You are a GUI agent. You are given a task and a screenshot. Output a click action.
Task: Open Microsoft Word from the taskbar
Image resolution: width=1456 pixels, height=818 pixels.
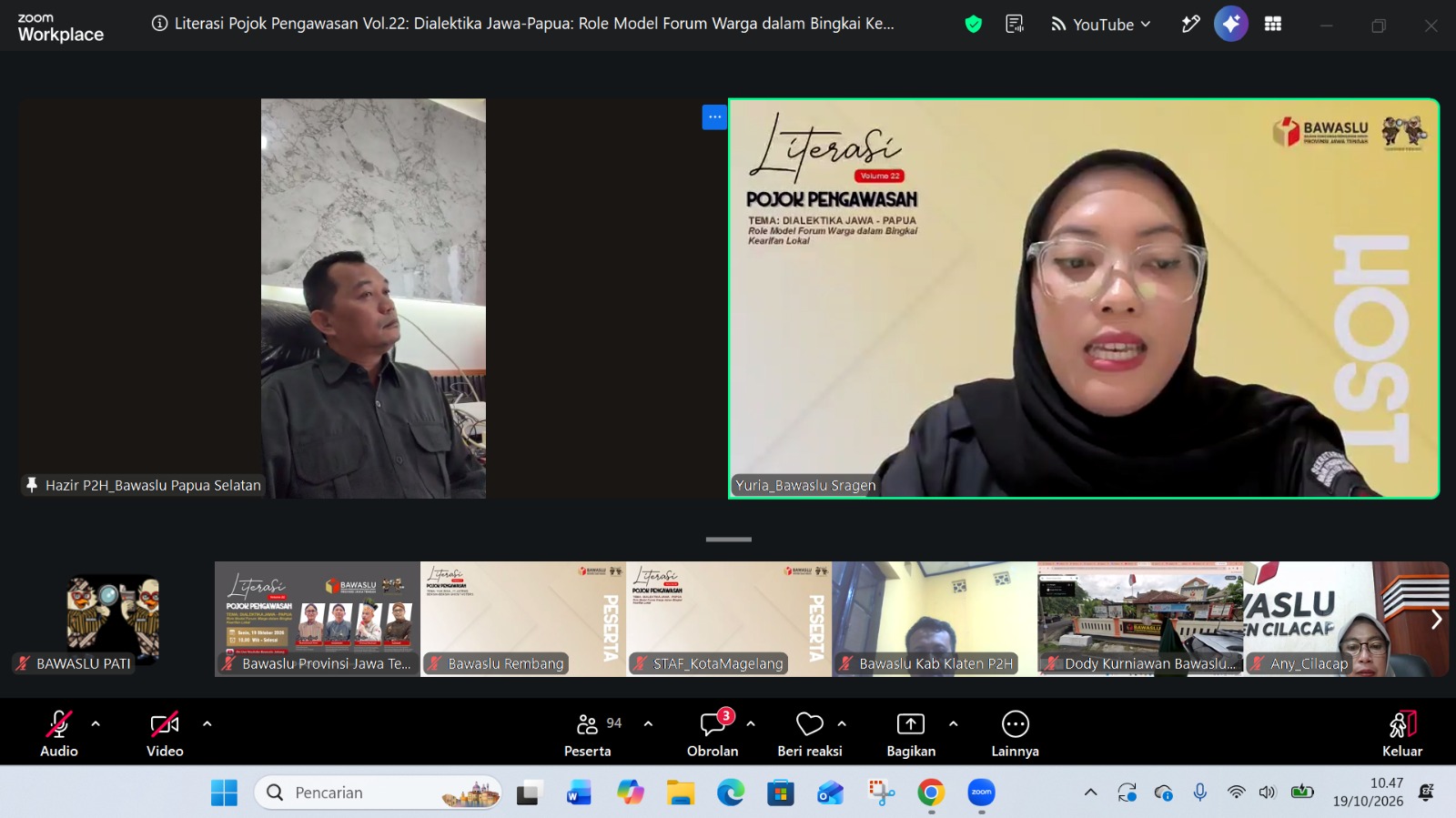579,793
